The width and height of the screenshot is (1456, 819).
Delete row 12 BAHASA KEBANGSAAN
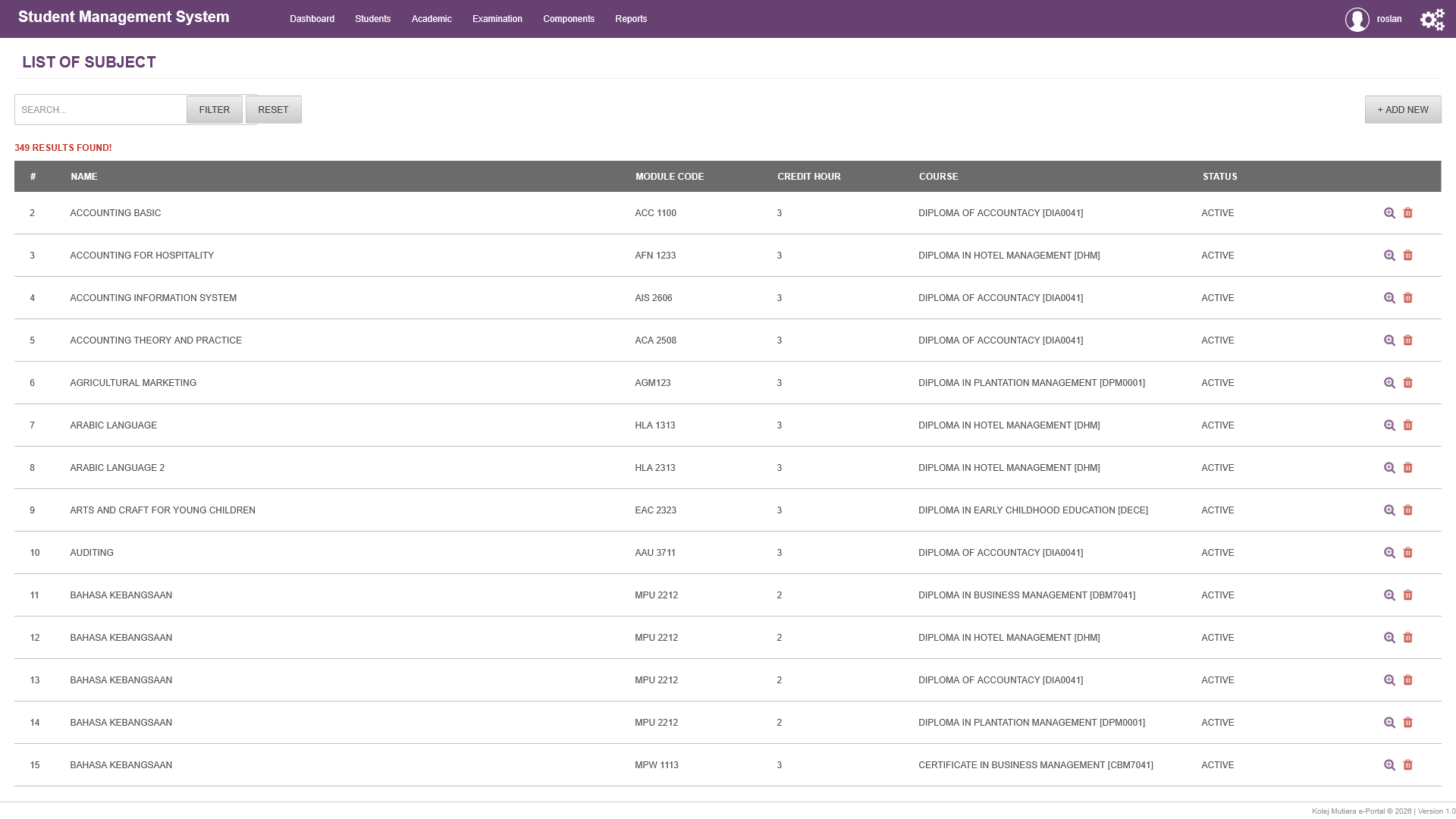click(1407, 638)
